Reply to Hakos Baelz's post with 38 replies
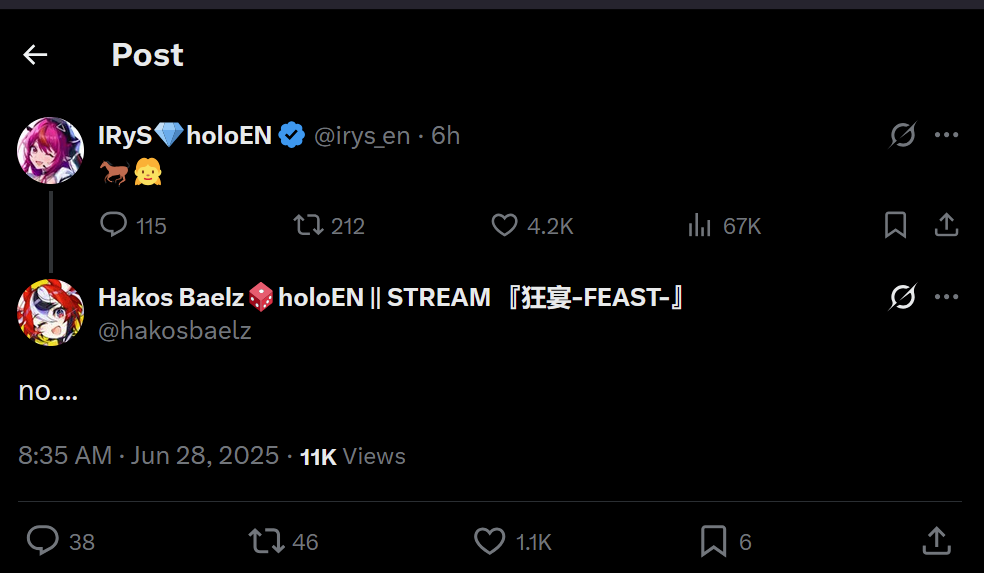This screenshot has width=984, height=573. [42, 541]
